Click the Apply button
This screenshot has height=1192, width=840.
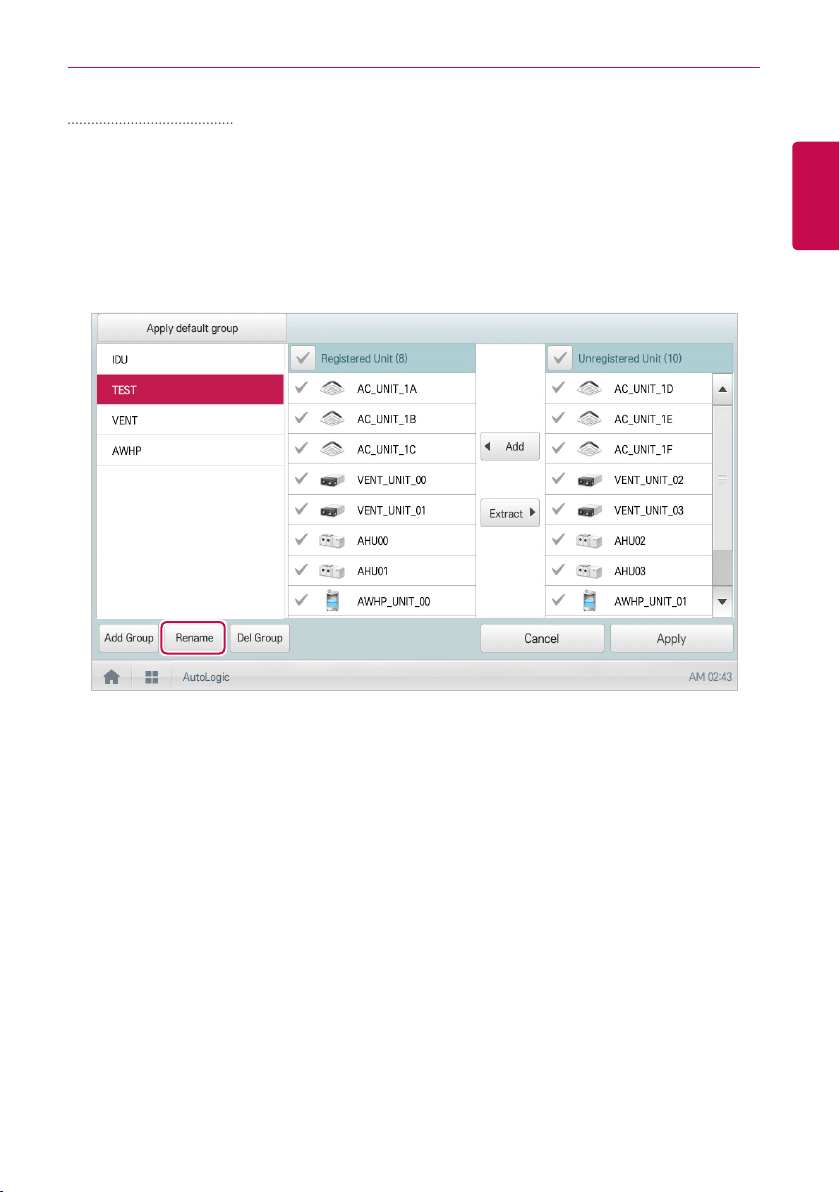point(671,639)
